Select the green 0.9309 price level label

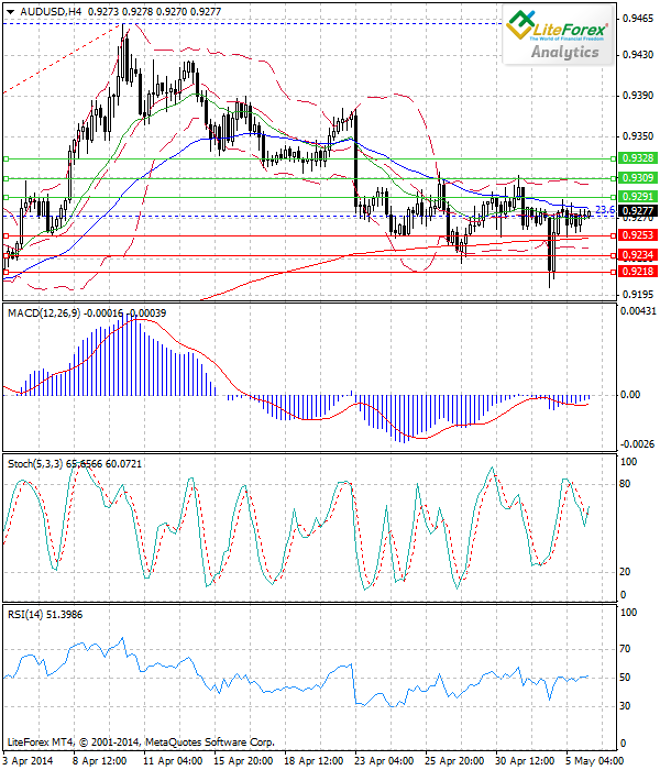pos(638,178)
